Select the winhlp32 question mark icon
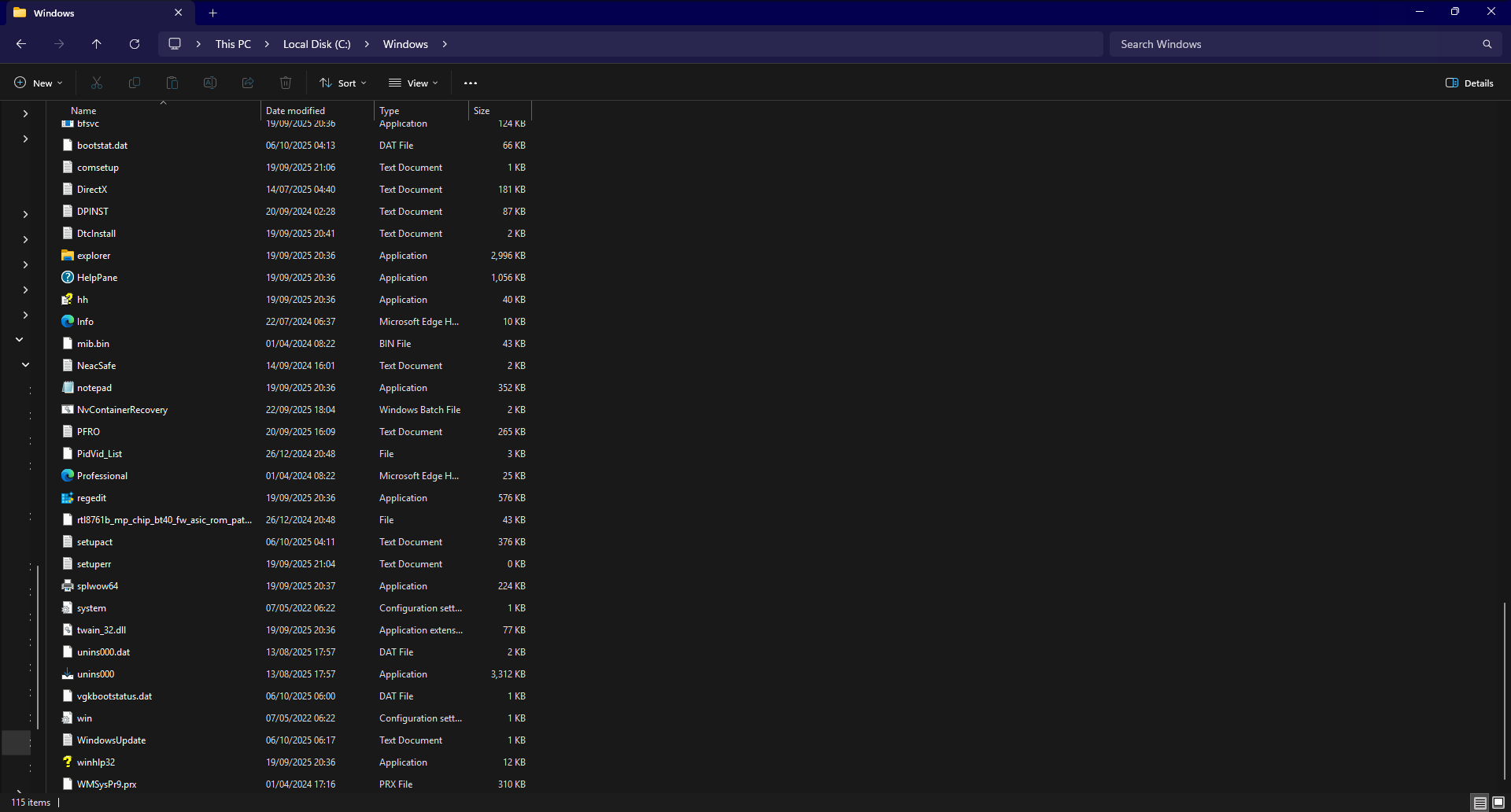The height and width of the screenshot is (812, 1511). coord(68,762)
